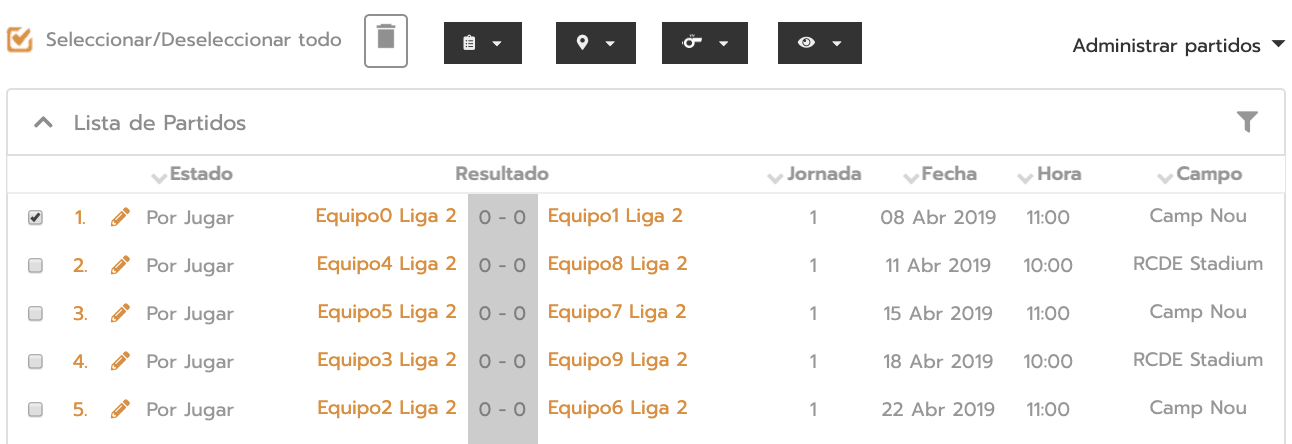1292x444 pixels.
Task: Collapse the Lista de Partidos panel
Action: coord(43,123)
